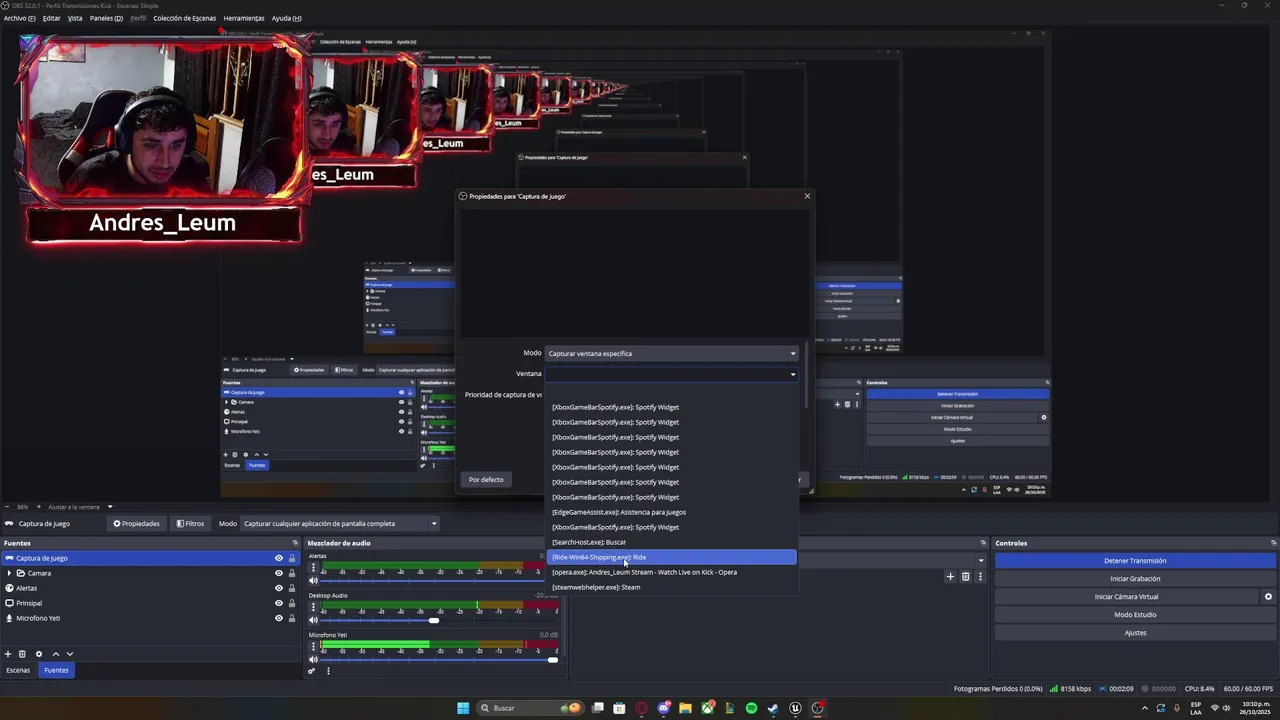Screen dimensions: 1280x720
Task: Open the Editar menu
Action: pyautogui.click(x=51, y=18)
